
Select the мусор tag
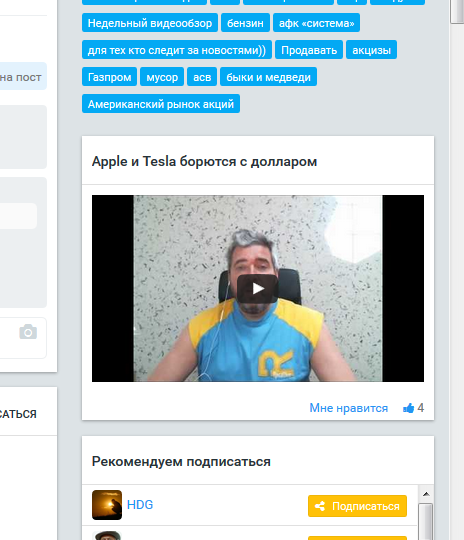162,76
